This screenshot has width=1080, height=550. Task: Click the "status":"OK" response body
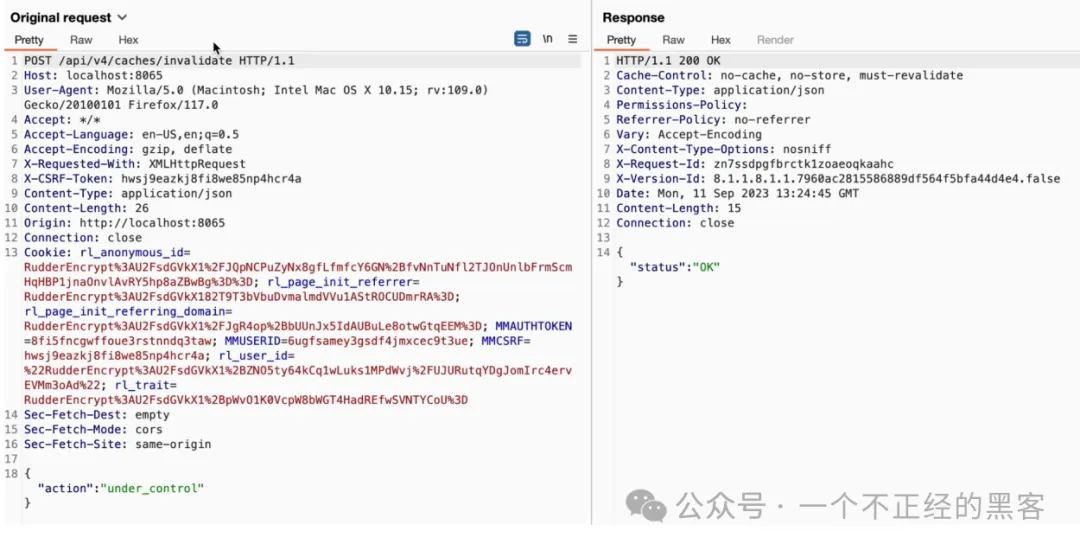tap(675, 267)
